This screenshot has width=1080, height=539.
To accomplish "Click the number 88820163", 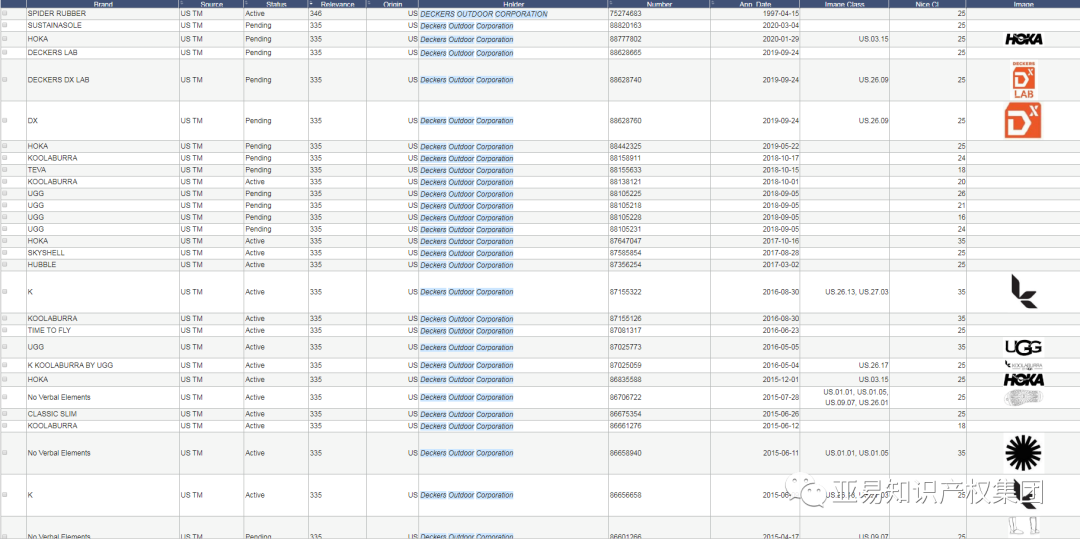I will pyautogui.click(x=625, y=25).
